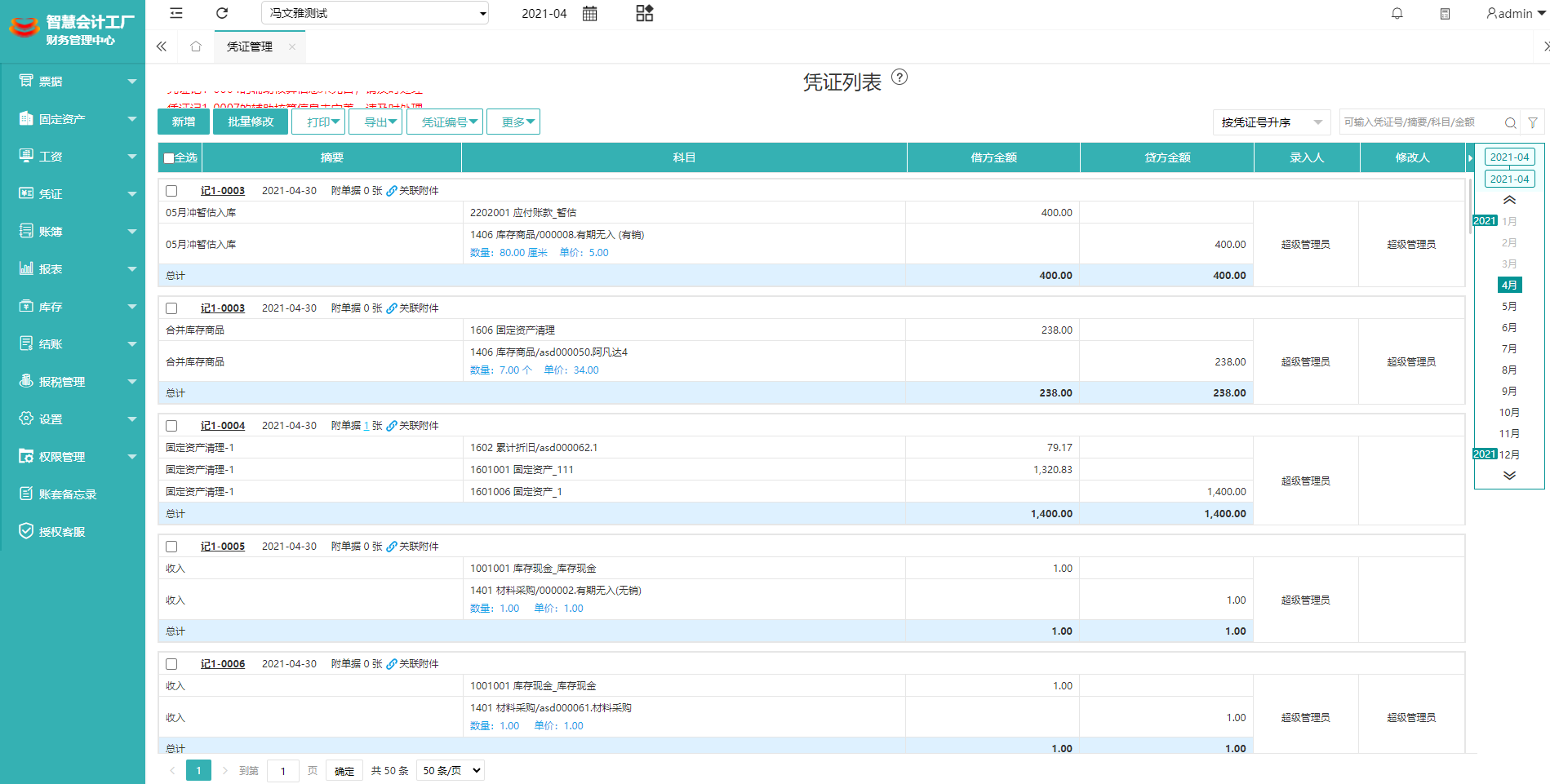Click the help question mark icon

point(899,78)
